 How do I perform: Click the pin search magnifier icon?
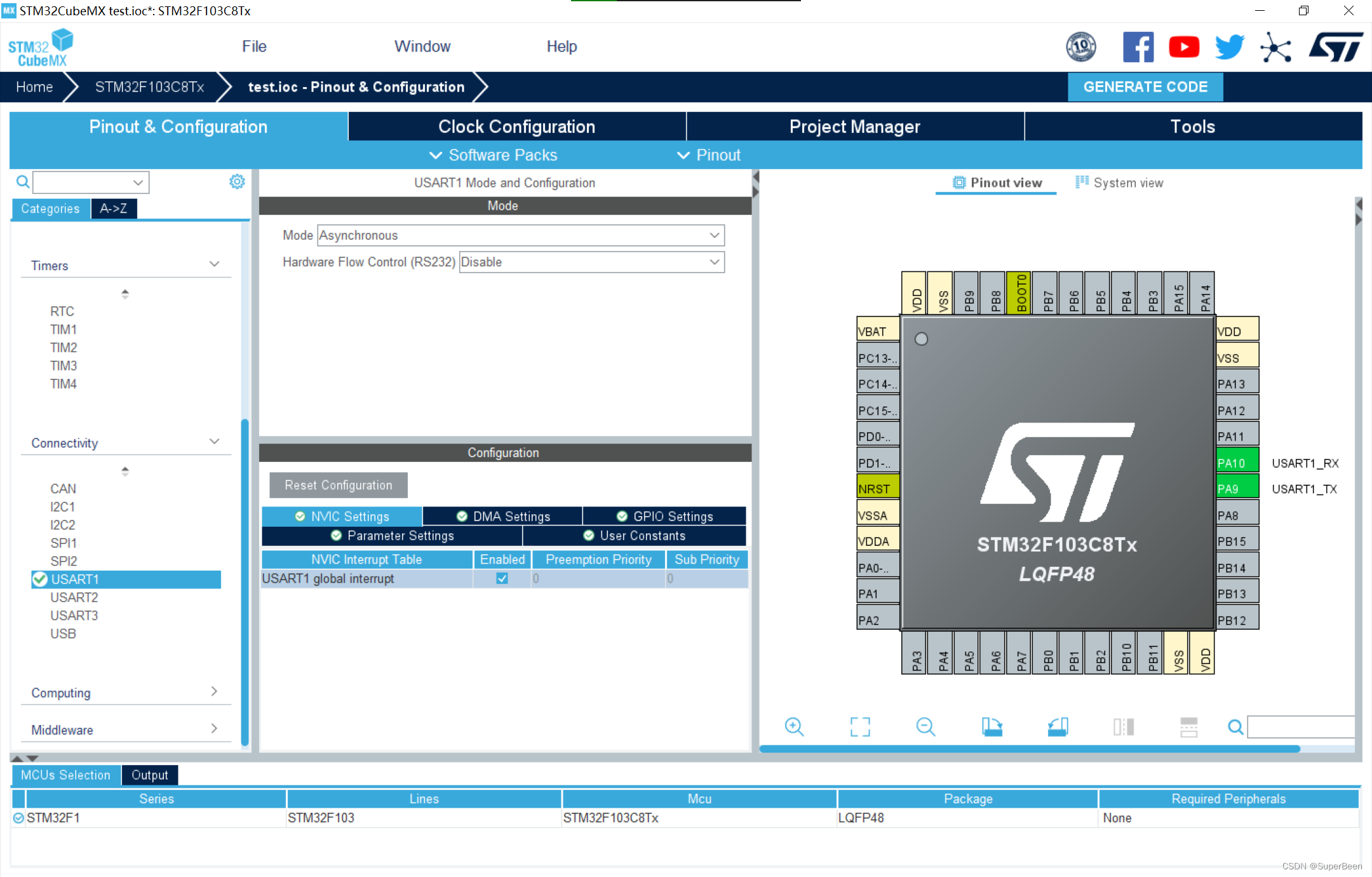pyautogui.click(x=1235, y=726)
